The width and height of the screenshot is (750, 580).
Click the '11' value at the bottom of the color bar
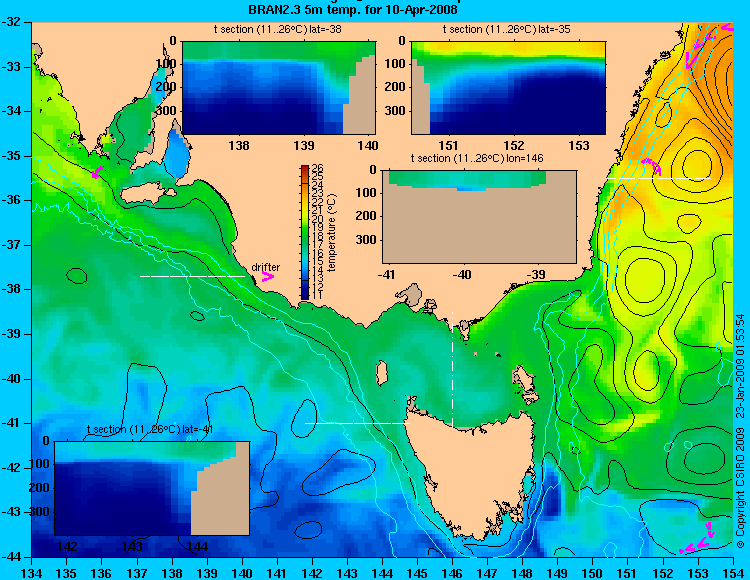(x=317, y=296)
